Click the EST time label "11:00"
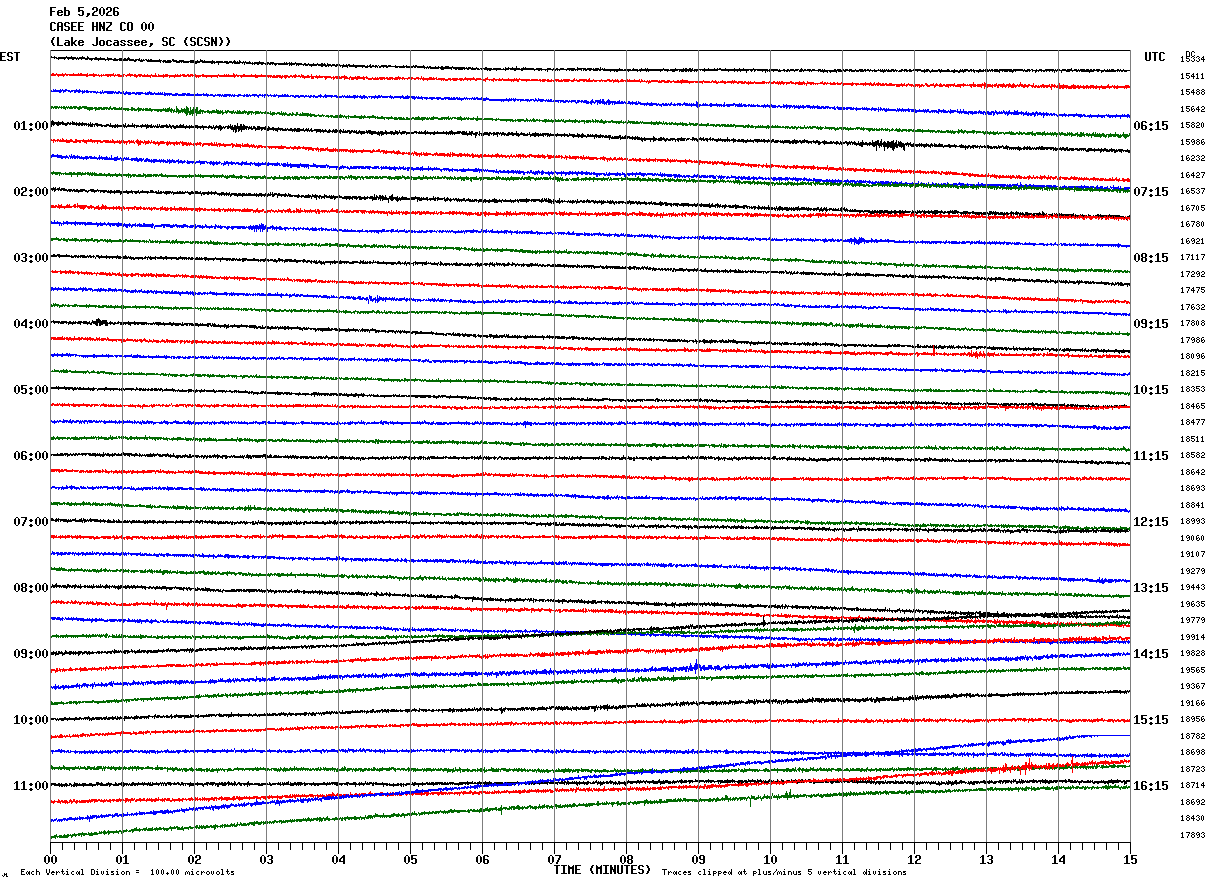This screenshot has height=886, width=1210. click(x=31, y=786)
